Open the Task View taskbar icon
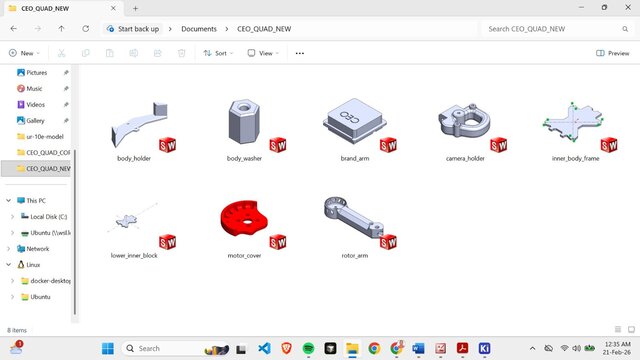Image resolution: width=640 pixels, height=360 pixels. [x=241, y=349]
